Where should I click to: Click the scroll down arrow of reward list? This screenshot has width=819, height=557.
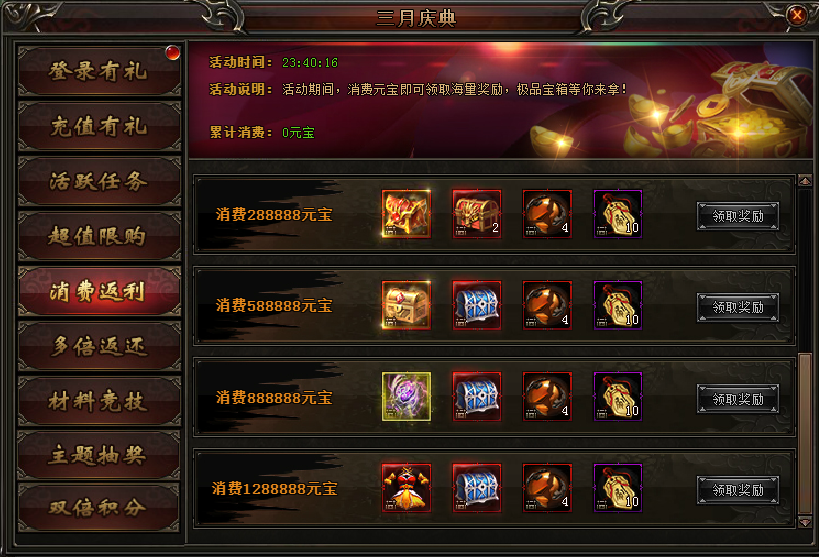(x=805, y=522)
